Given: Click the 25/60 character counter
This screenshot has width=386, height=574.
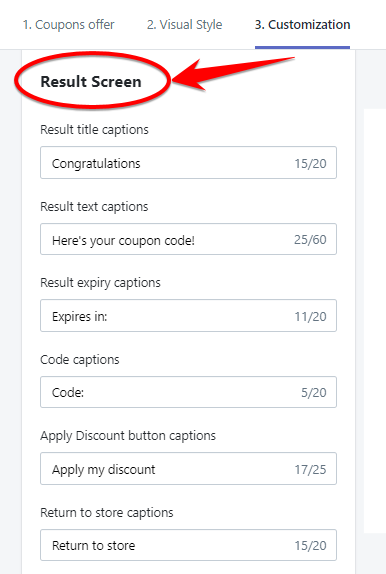Looking at the screenshot, I should click(x=310, y=240).
